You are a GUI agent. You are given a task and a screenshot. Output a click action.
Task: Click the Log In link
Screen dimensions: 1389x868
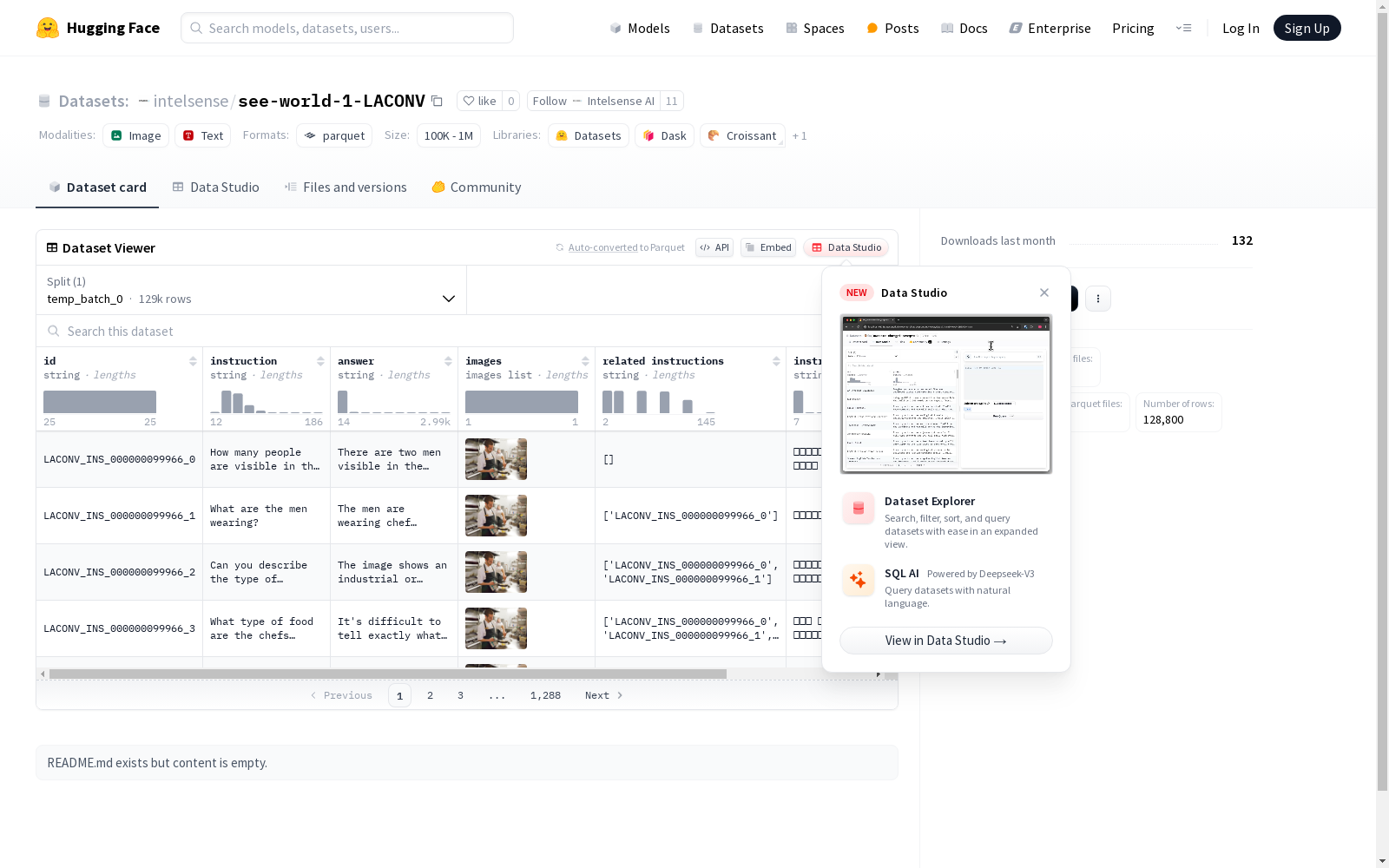(x=1241, y=29)
